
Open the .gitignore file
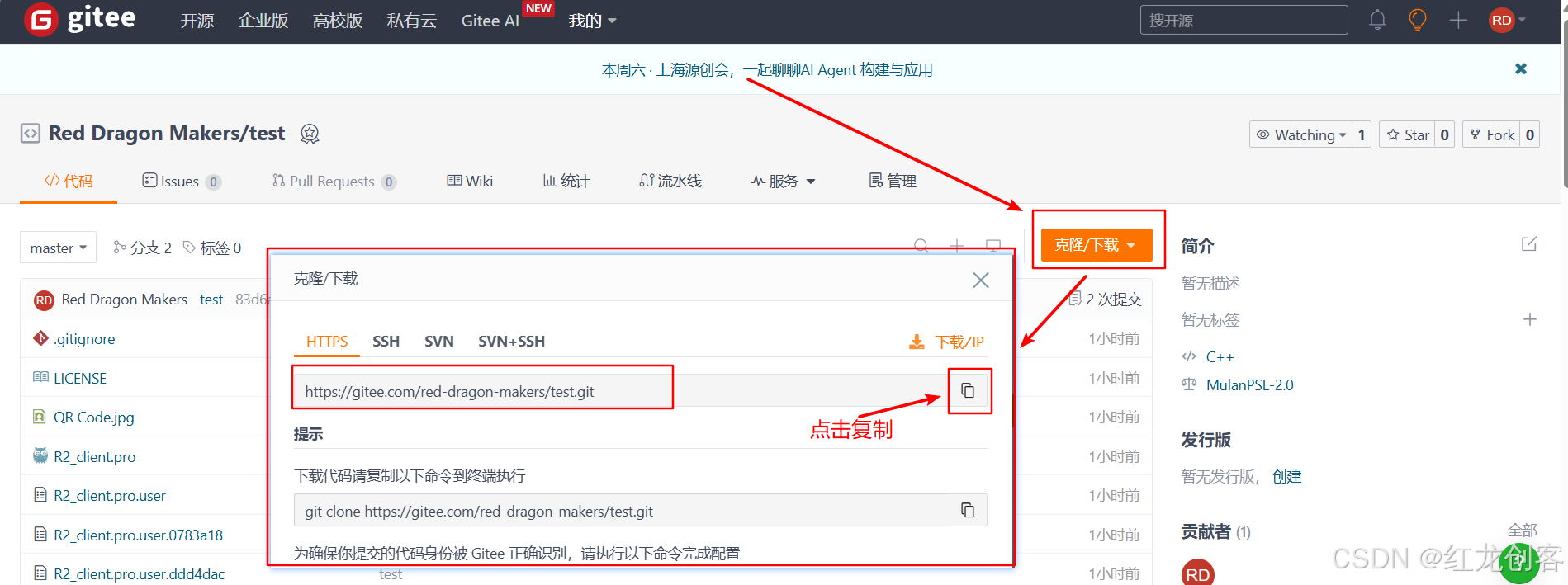[84, 339]
